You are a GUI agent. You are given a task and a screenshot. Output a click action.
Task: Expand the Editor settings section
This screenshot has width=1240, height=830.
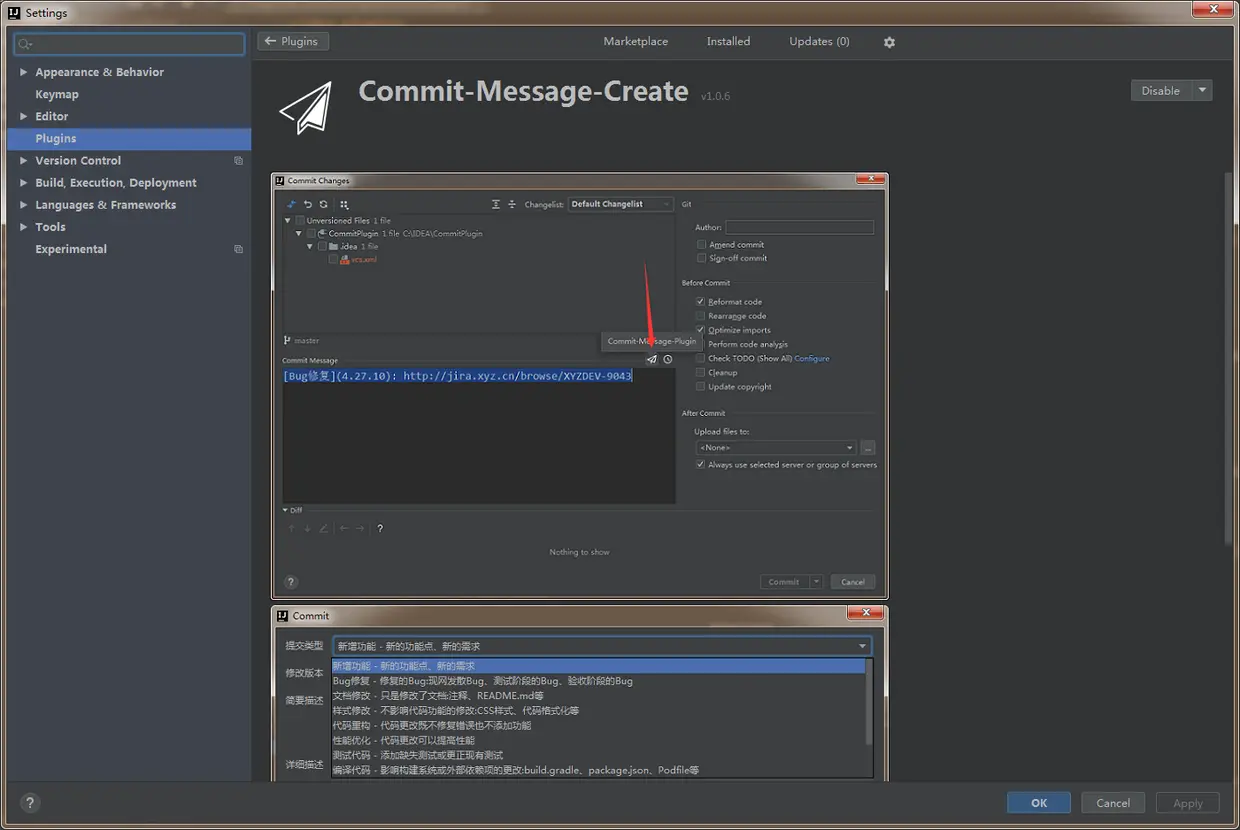[x=24, y=116]
